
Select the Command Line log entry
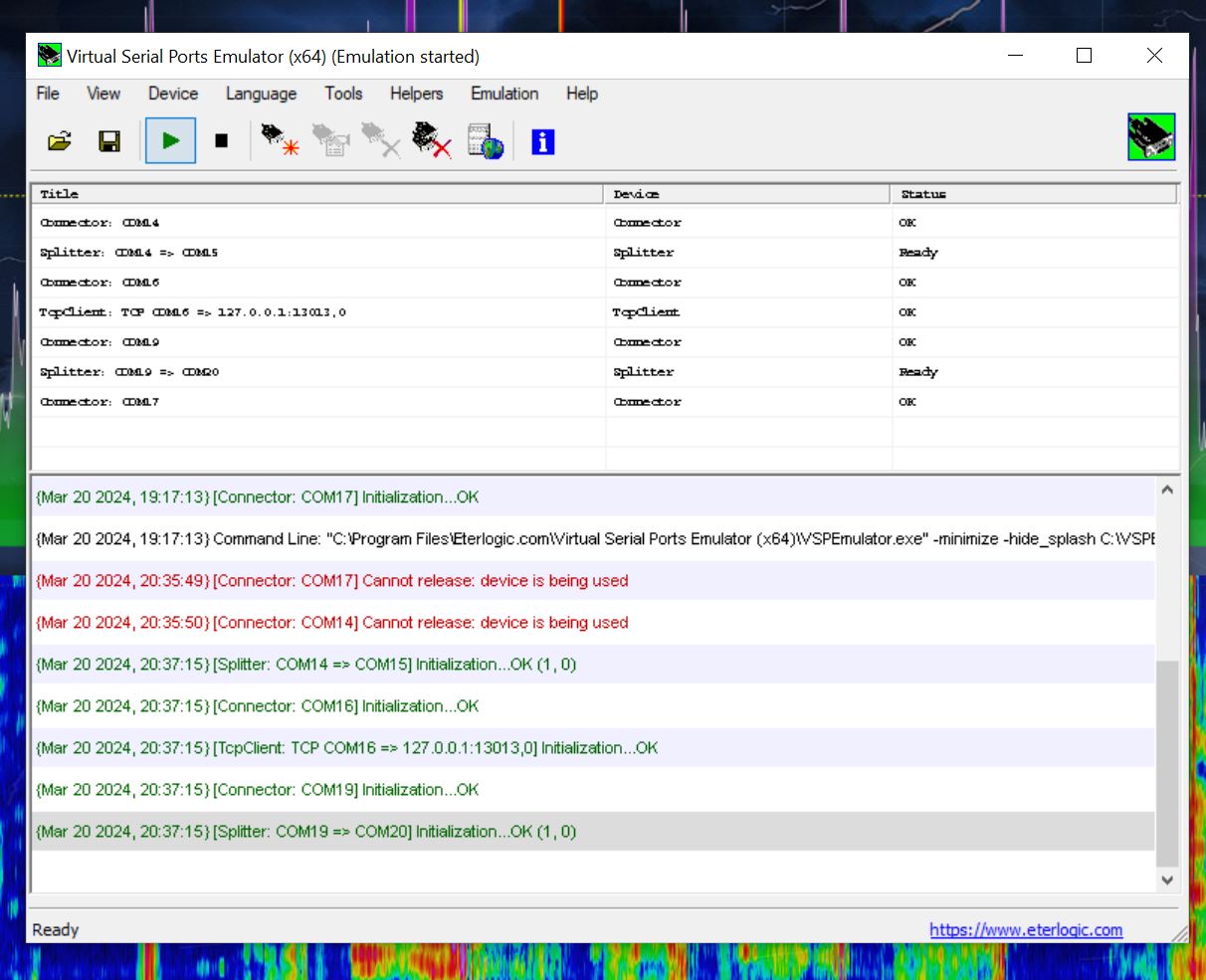593,539
